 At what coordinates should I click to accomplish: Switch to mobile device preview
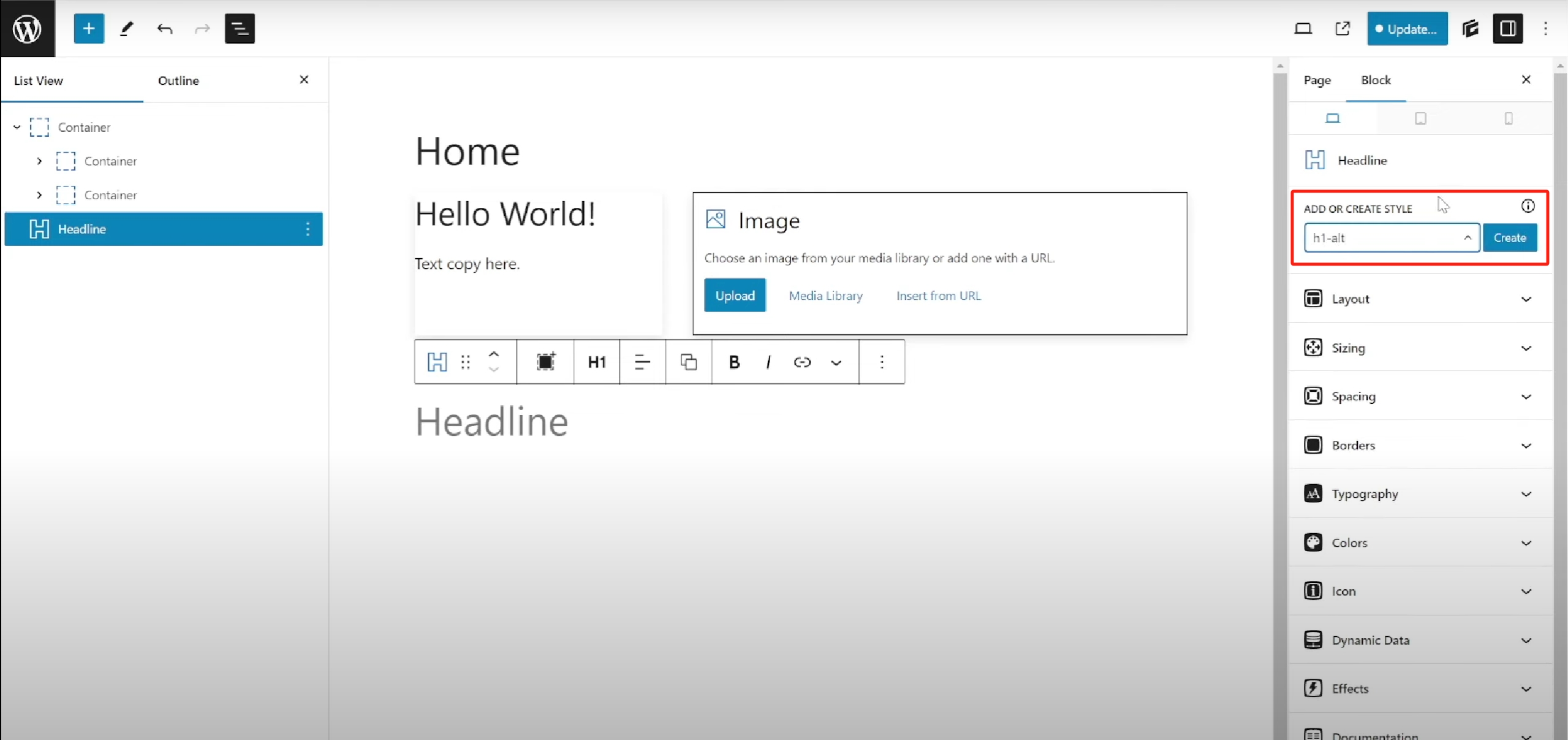coord(1509,118)
